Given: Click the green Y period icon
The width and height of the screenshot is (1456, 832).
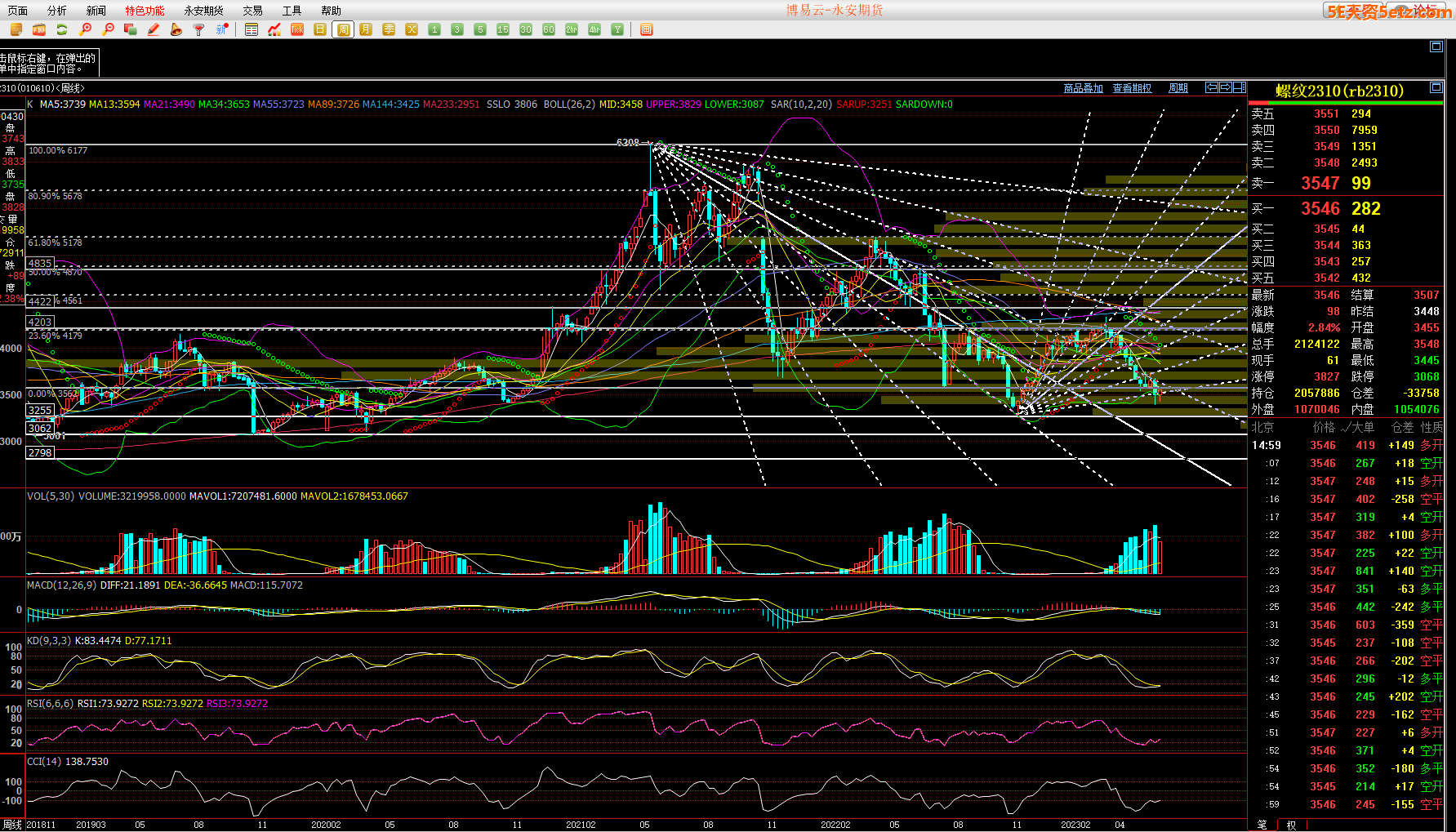Looking at the screenshot, I should pyautogui.click(x=617, y=29).
